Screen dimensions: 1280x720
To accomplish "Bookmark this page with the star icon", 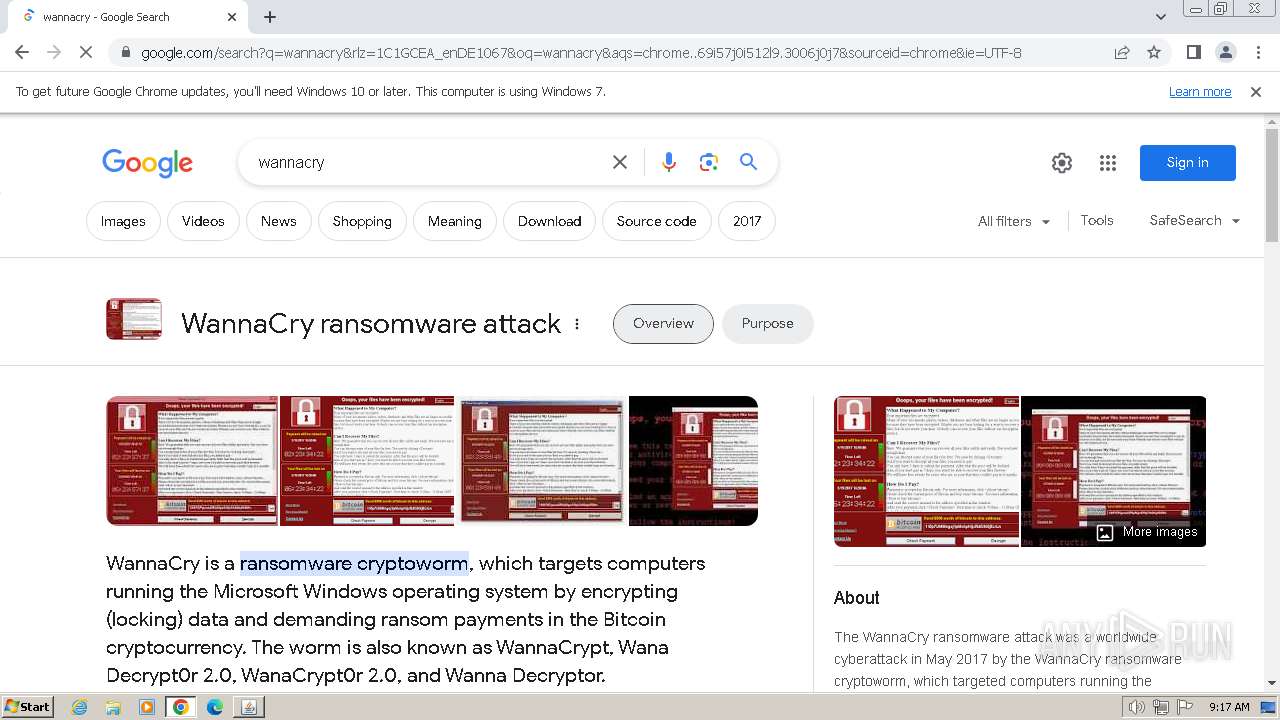I will [x=1154, y=53].
